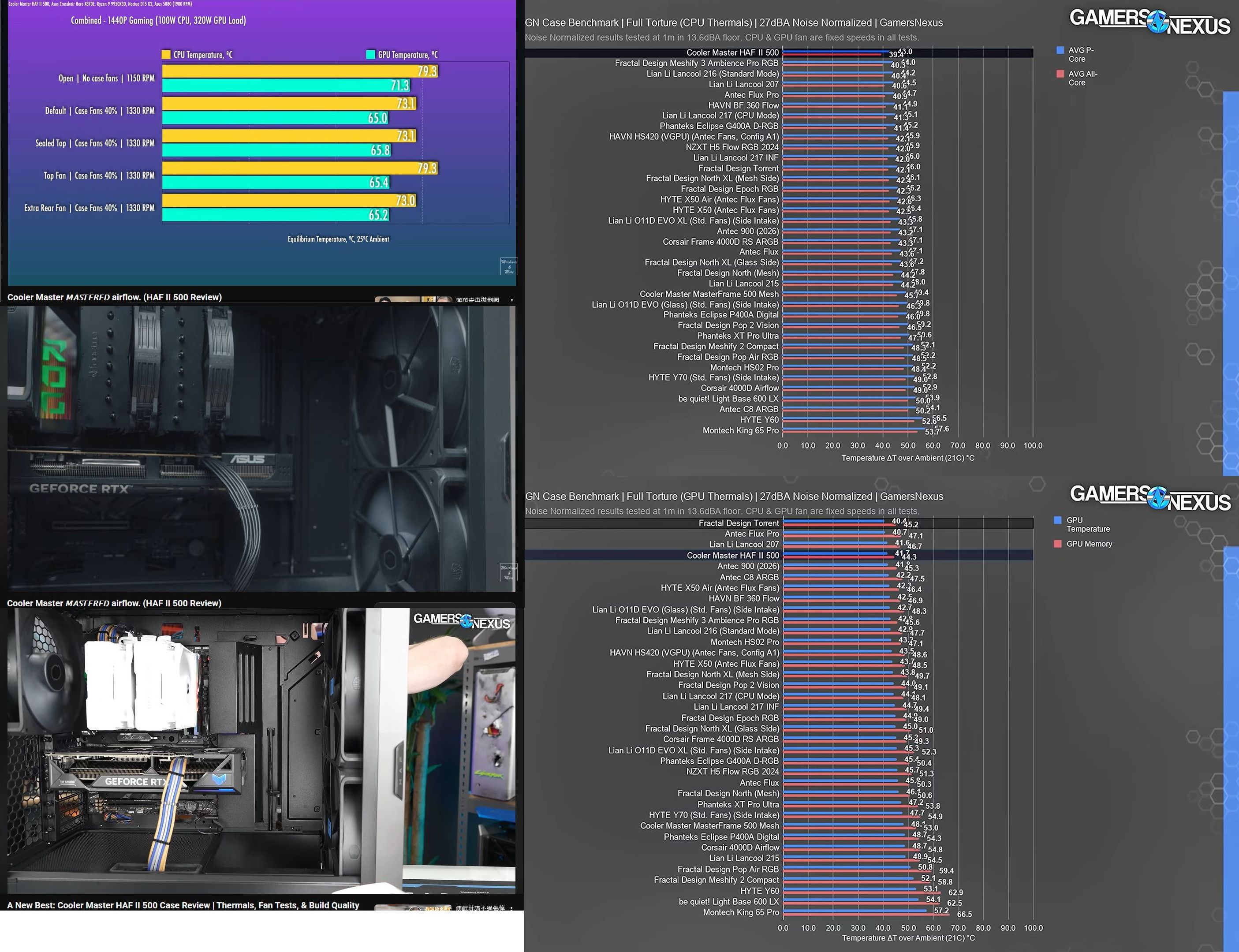Click 'Montech King 65 Pro' in the GPU Thermals chart
Viewport: 1239px width, 952px height.
741,912
